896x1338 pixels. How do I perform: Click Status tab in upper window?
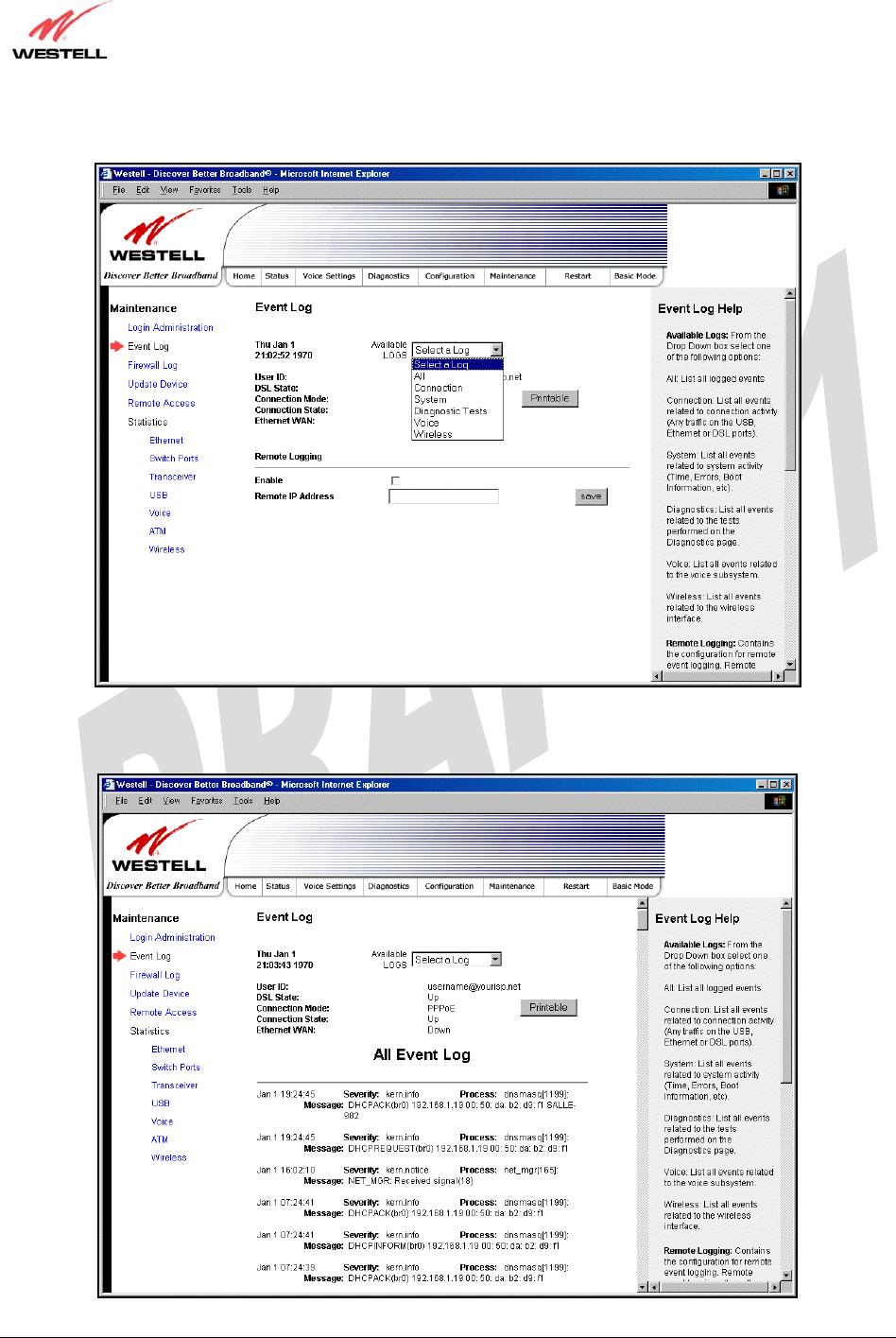pos(277,276)
